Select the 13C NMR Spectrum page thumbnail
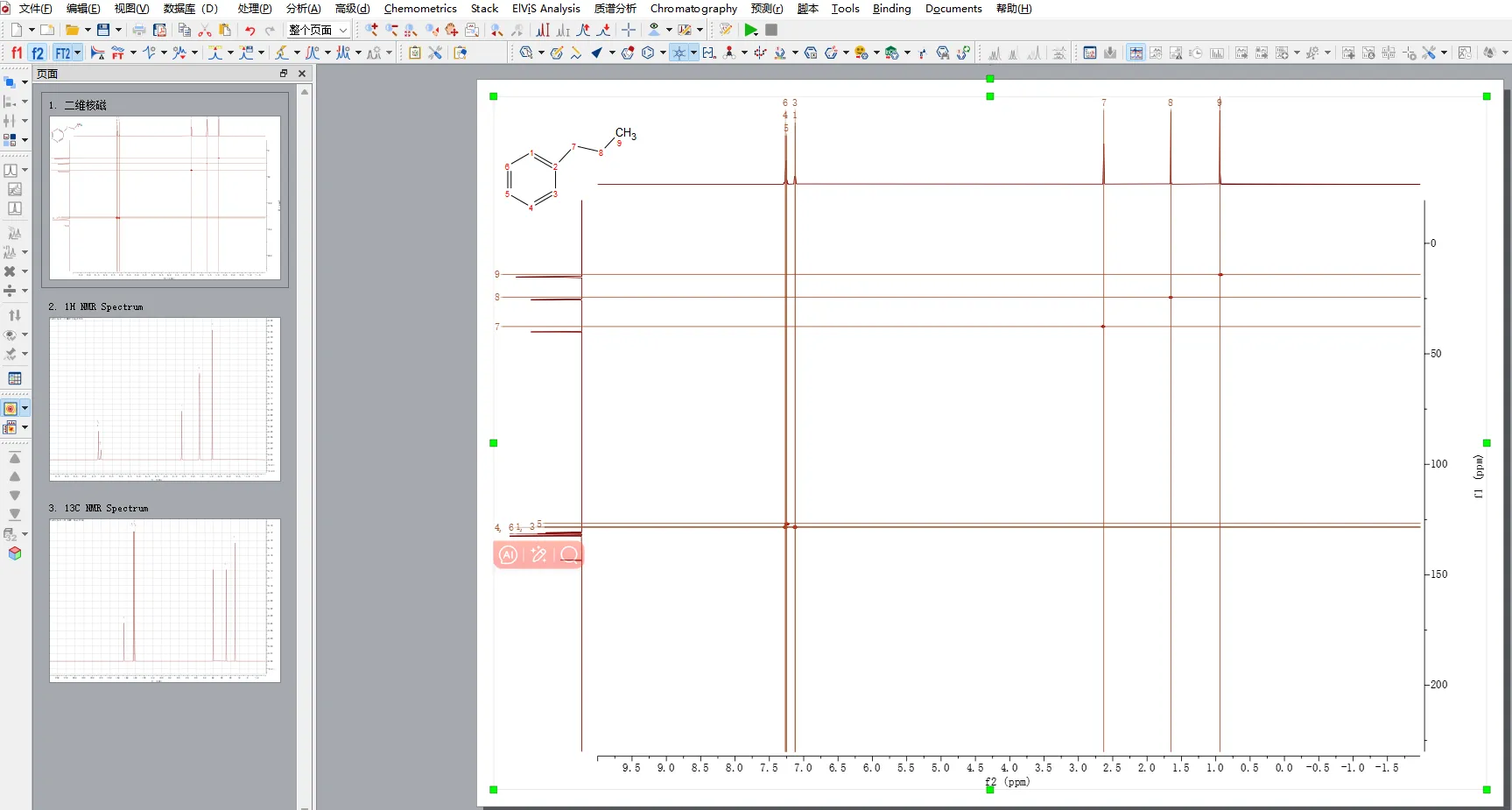 pyautogui.click(x=165, y=600)
